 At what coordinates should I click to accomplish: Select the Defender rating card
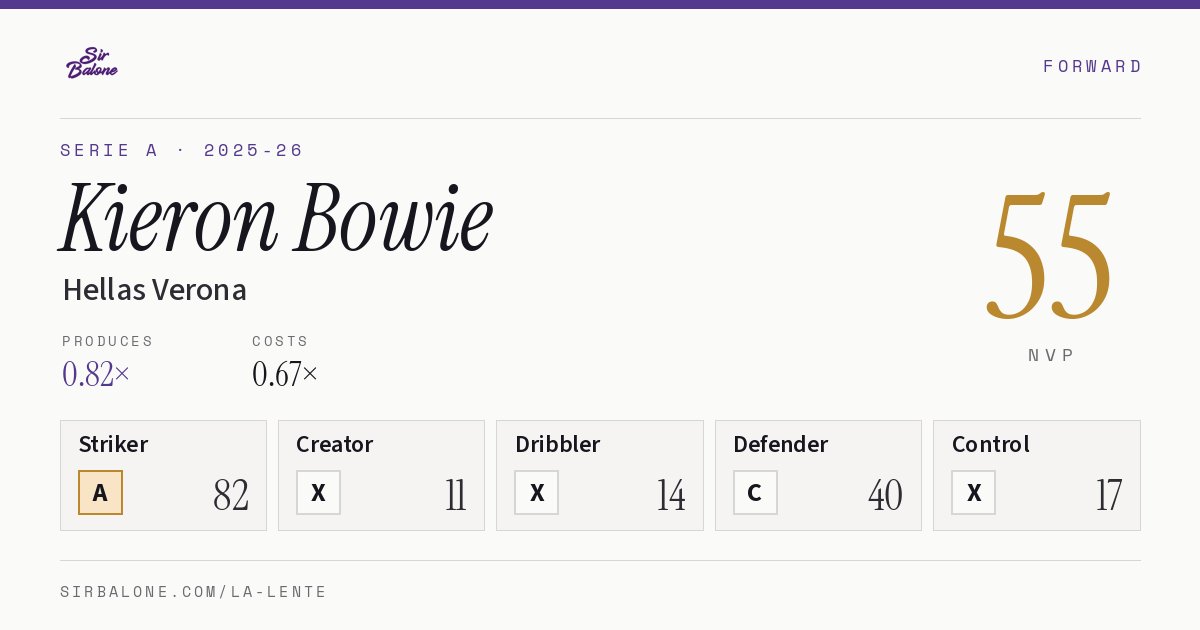click(x=818, y=475)
